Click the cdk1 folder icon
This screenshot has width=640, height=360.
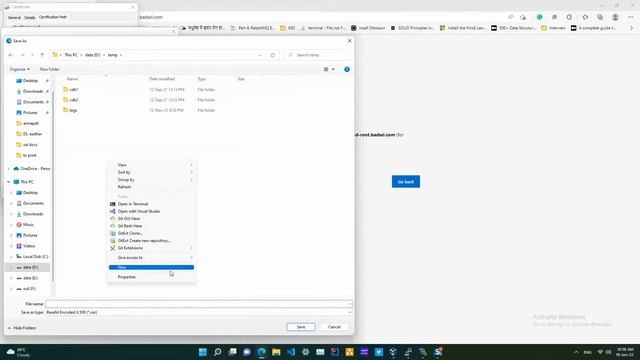click(66, 89)
